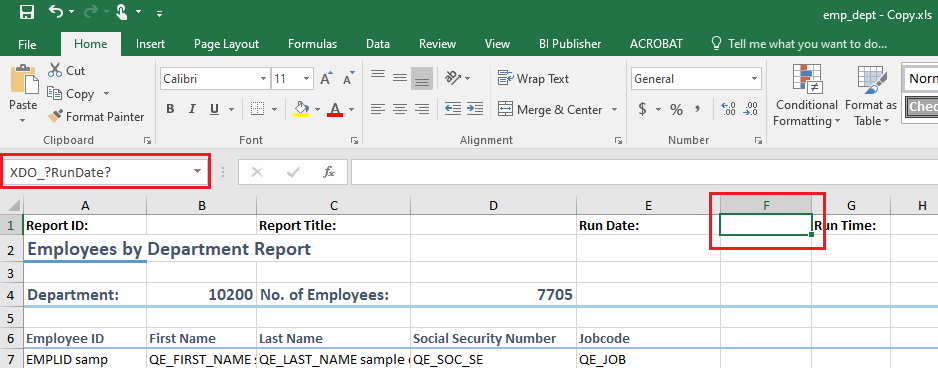This screenshot has width=938, height=368.
Task: Click the Orientation text angle icon
Action: click(x=452, y=78)
